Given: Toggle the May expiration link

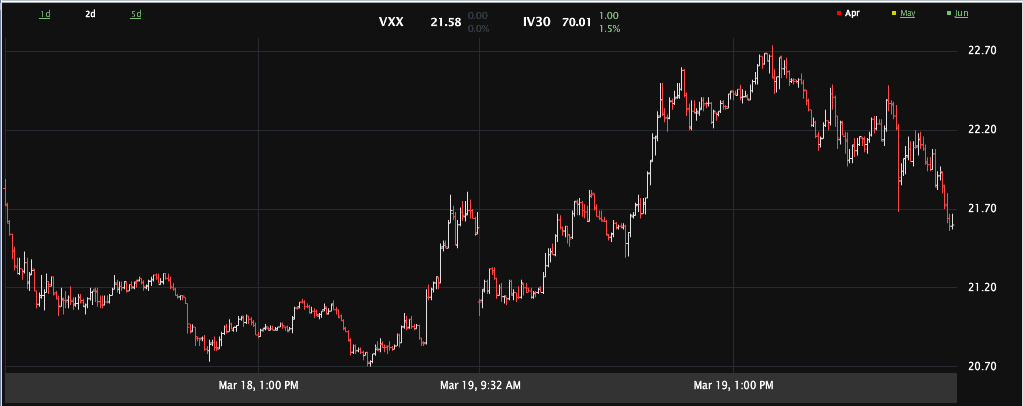Looking at the screenshot, I should point(908,14).
